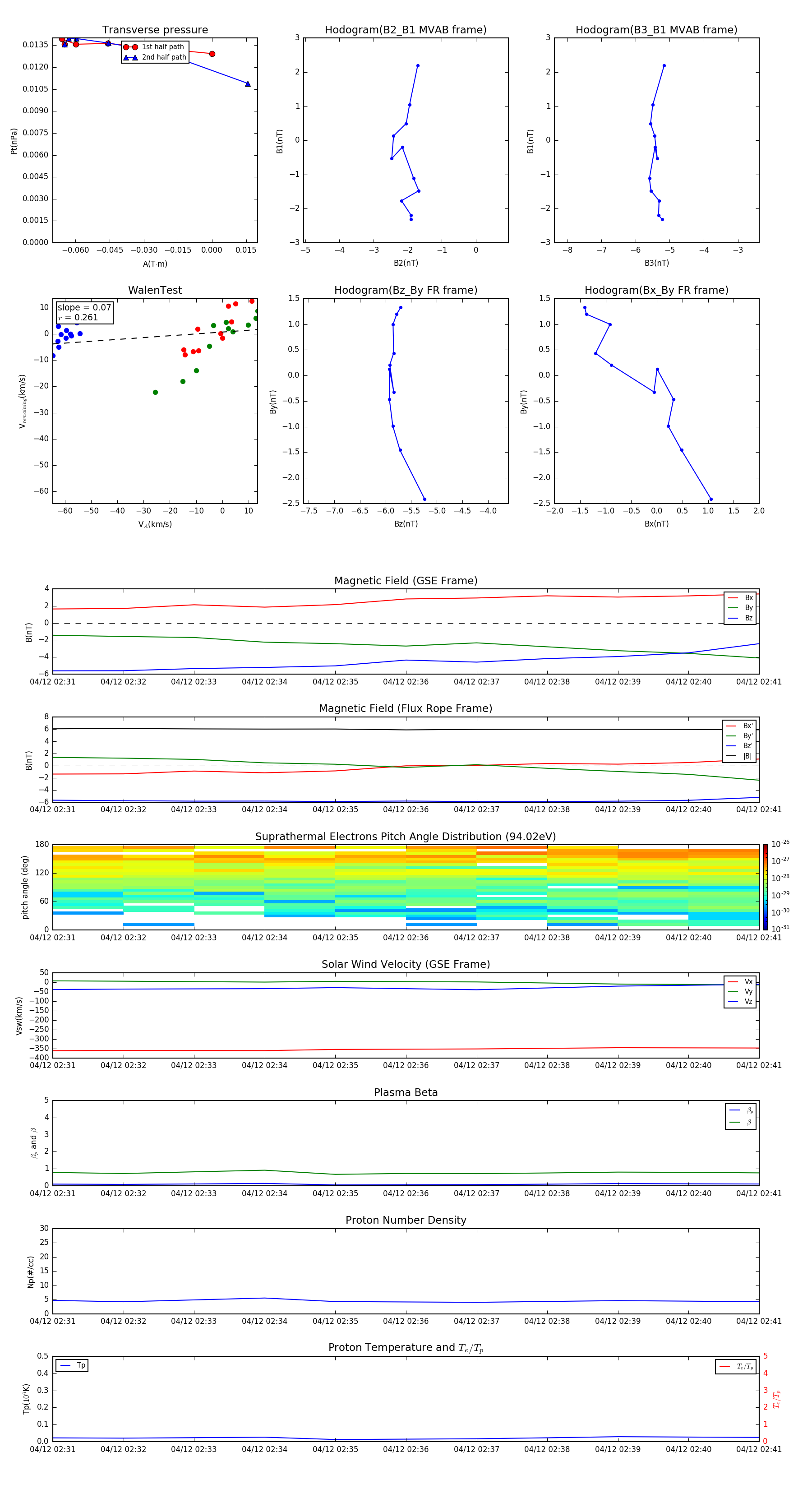Click the 'Transverse pressure' plot title
This screenshot has width=812, height=1489.
[155, 30]
